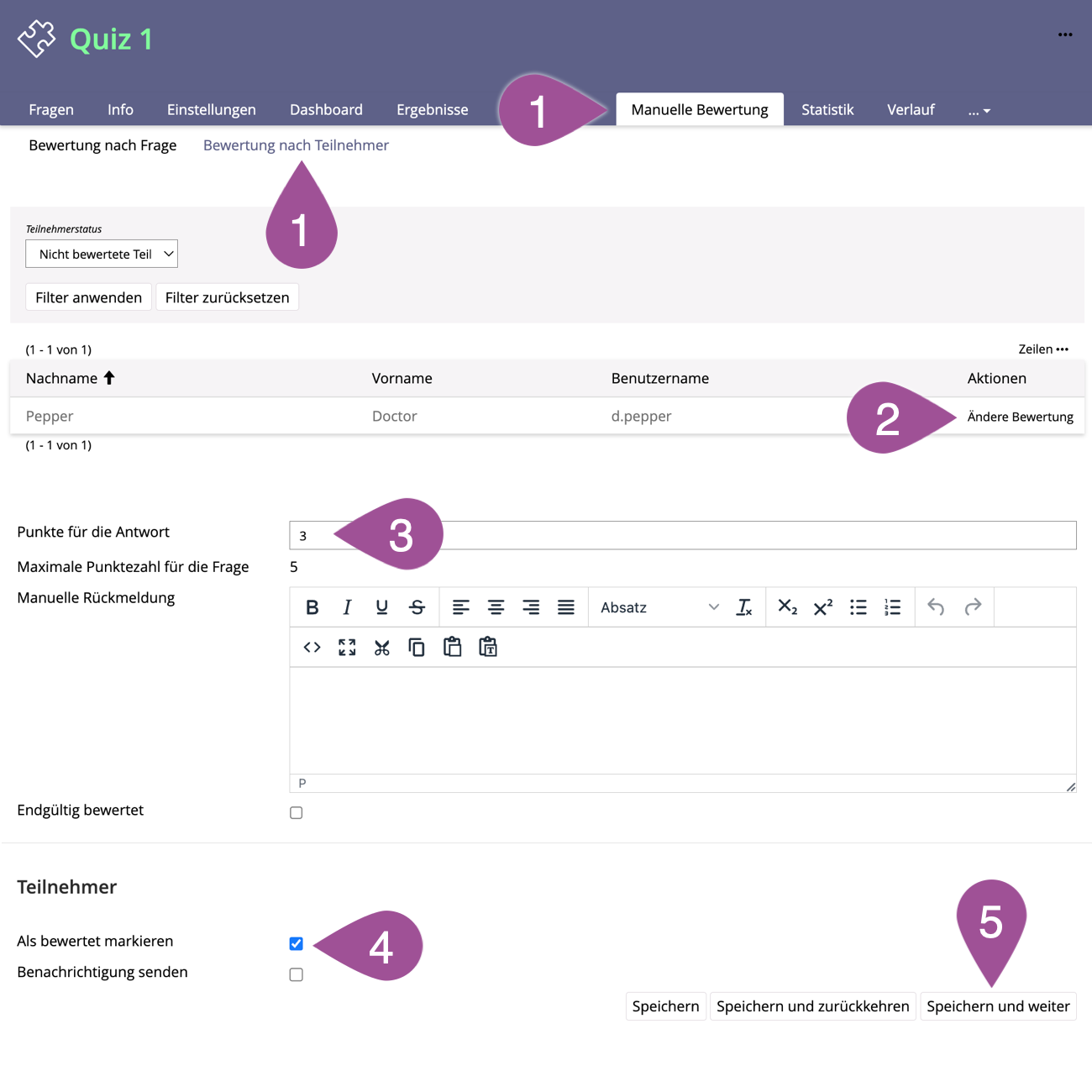Screen dimensions: 1092x1092
Task: Click the strikethrough icon
Action: [x=417, y=607]
